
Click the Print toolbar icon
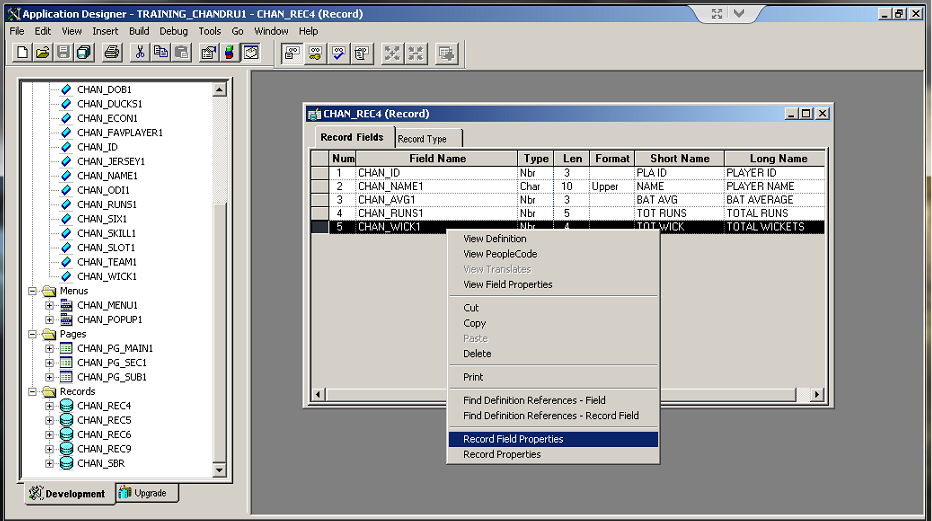(x=112, y=53)
